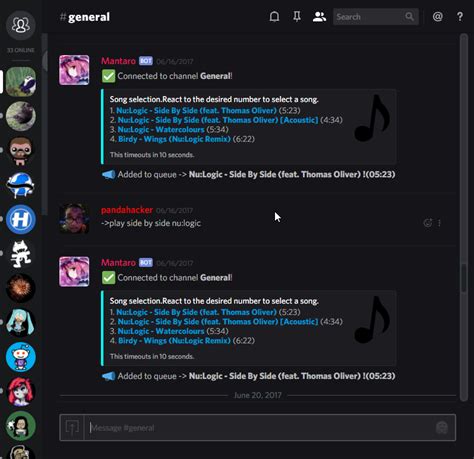This screenshot has width=474, height=459.
Task: Select the grey blurry animal server icon
Action: point(21,116)
